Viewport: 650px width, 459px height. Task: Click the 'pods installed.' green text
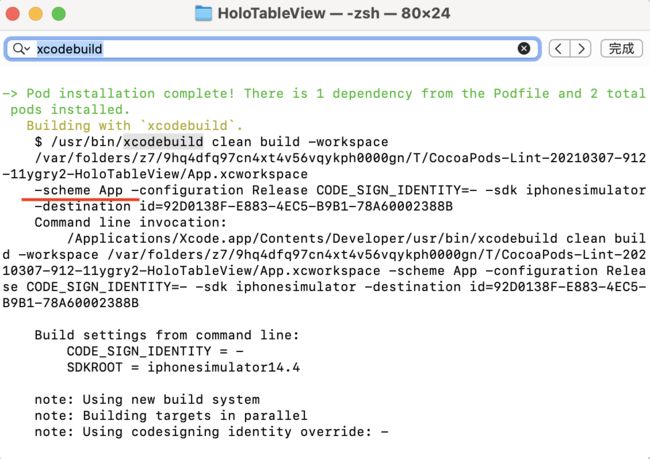70,109
